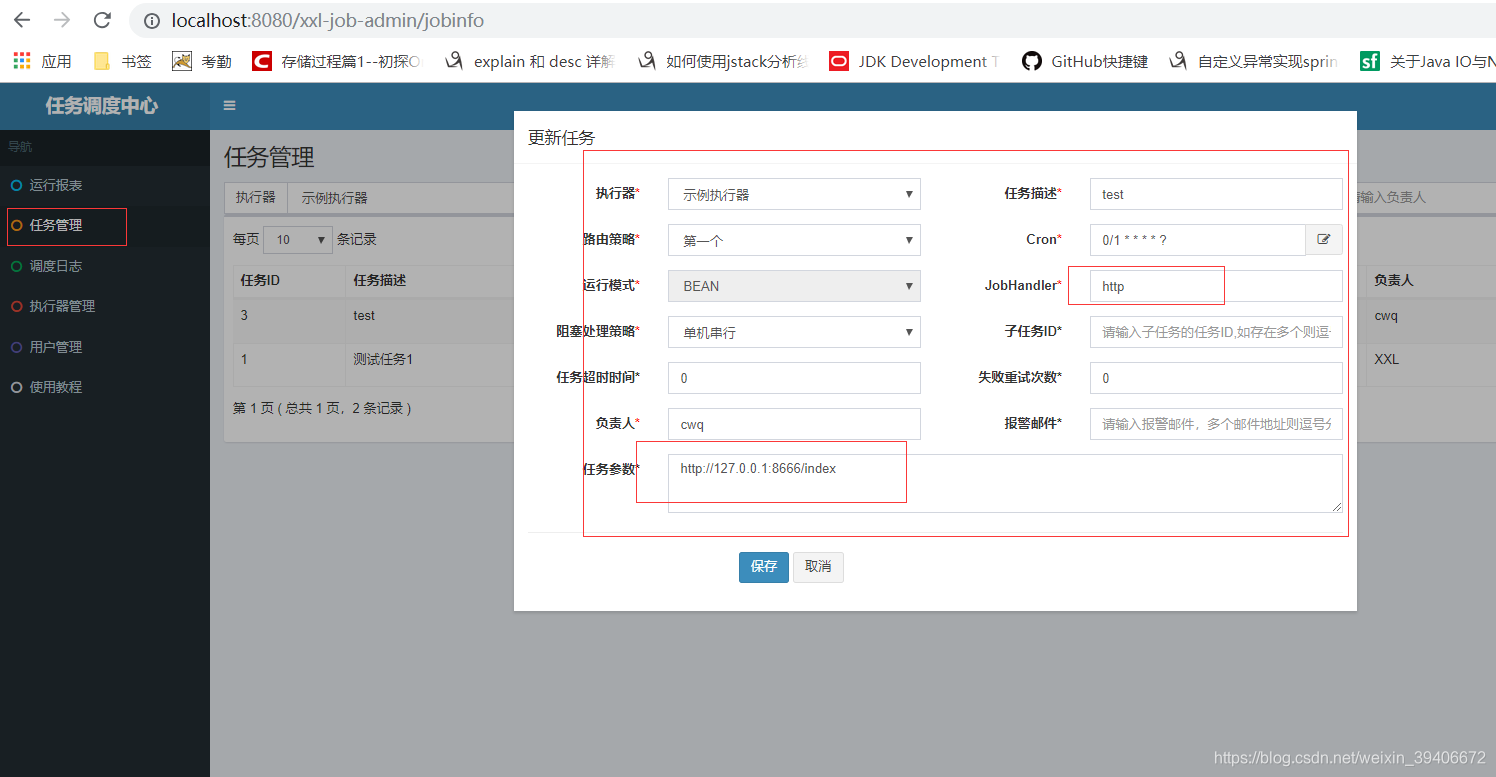Click the disabled 运行模式 BEAN dropdown
Viewport: 1496px width, 777px height.
pos(794,286)
